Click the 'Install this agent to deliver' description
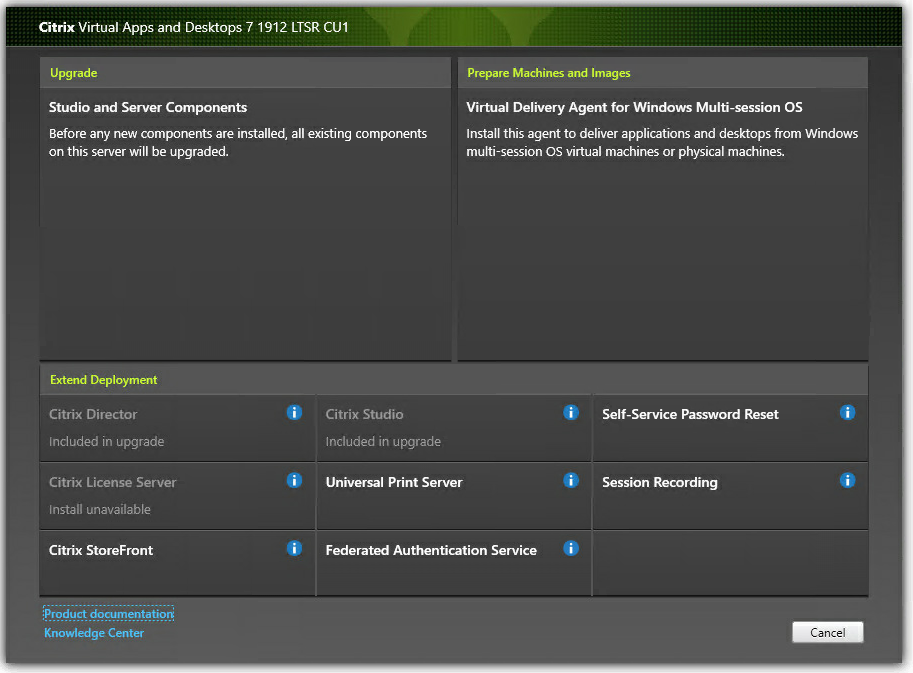The height and width of the screenshot is (673, 913). point(662,143)
